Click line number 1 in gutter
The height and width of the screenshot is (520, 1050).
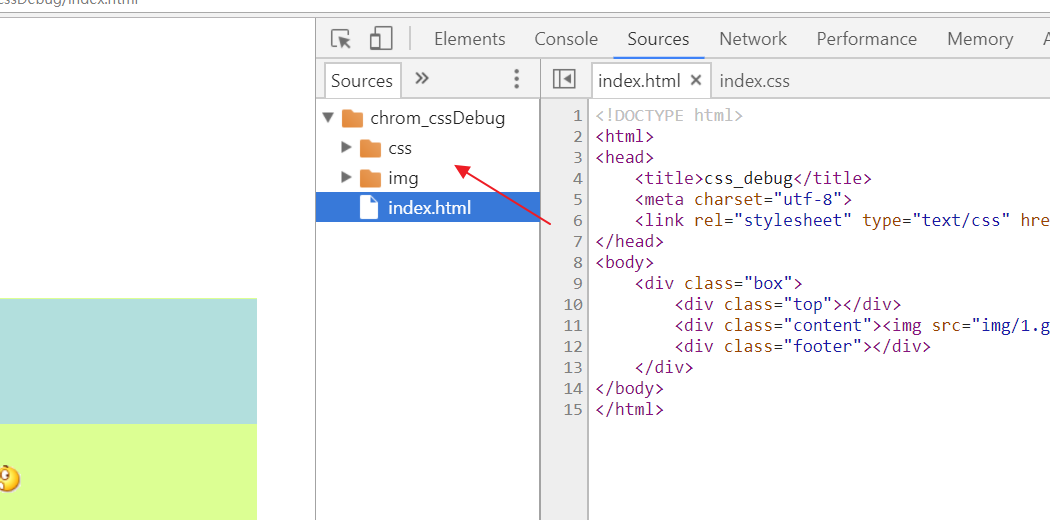577,116
